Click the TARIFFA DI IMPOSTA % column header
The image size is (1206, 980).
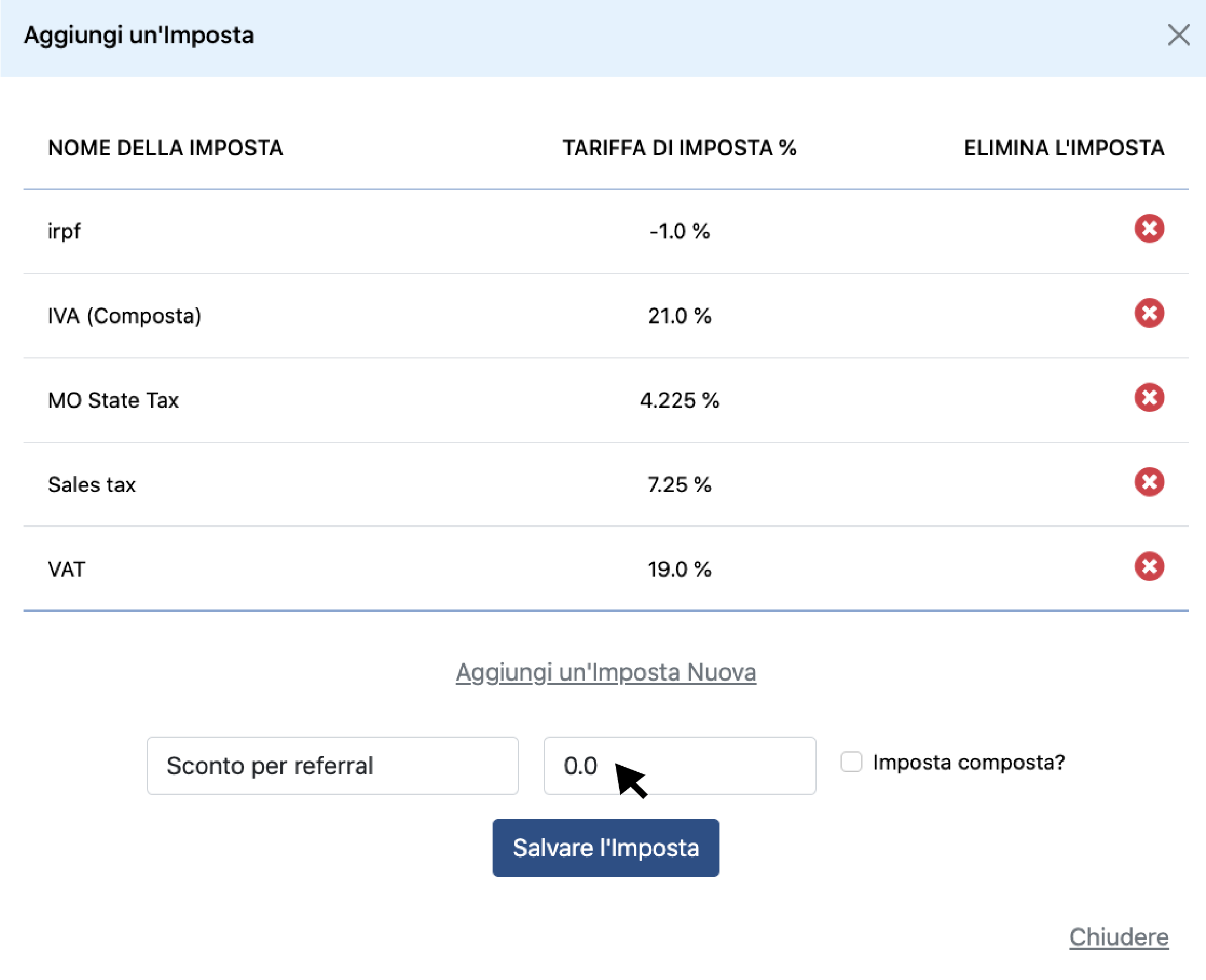679,148
